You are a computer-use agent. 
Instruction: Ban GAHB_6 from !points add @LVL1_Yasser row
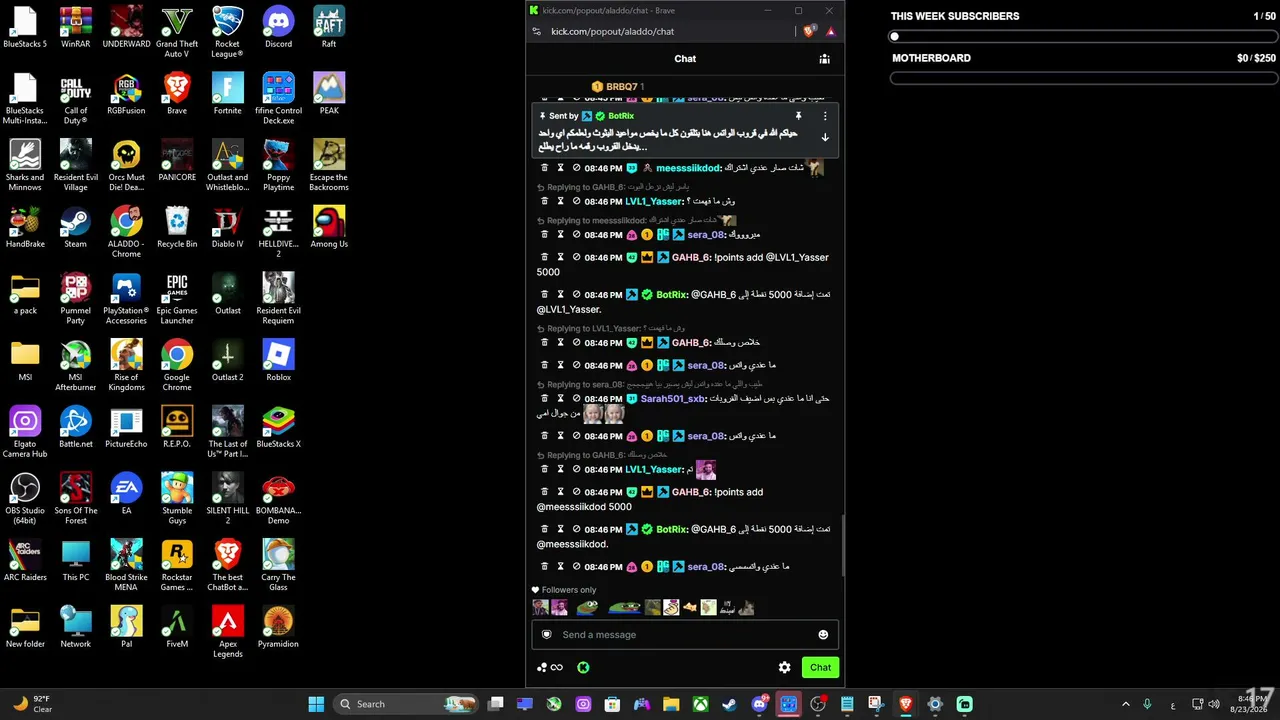(x=577, y=257)
